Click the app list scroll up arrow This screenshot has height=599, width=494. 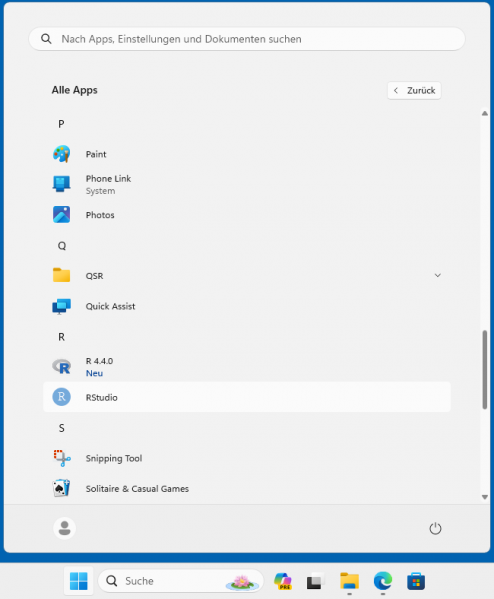point(484,113)
